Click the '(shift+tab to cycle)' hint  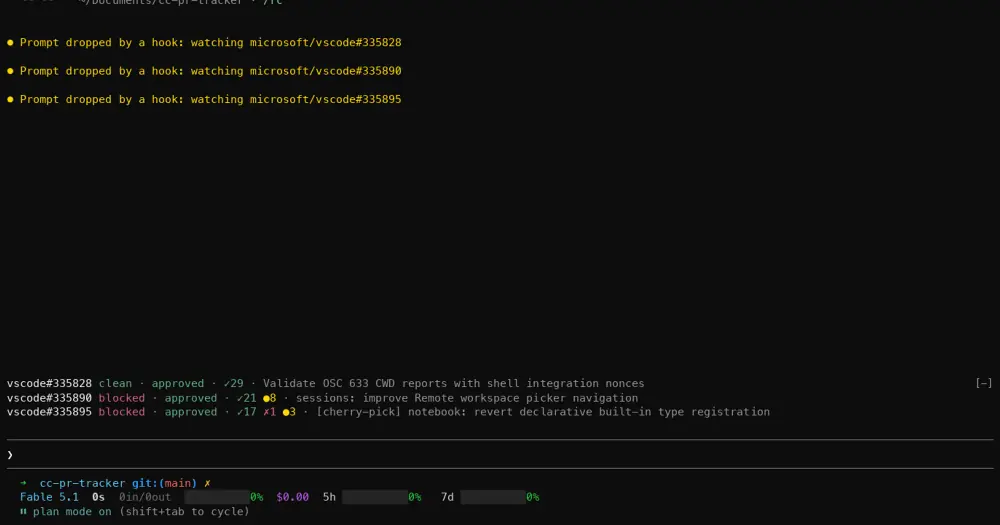(184, 512)
